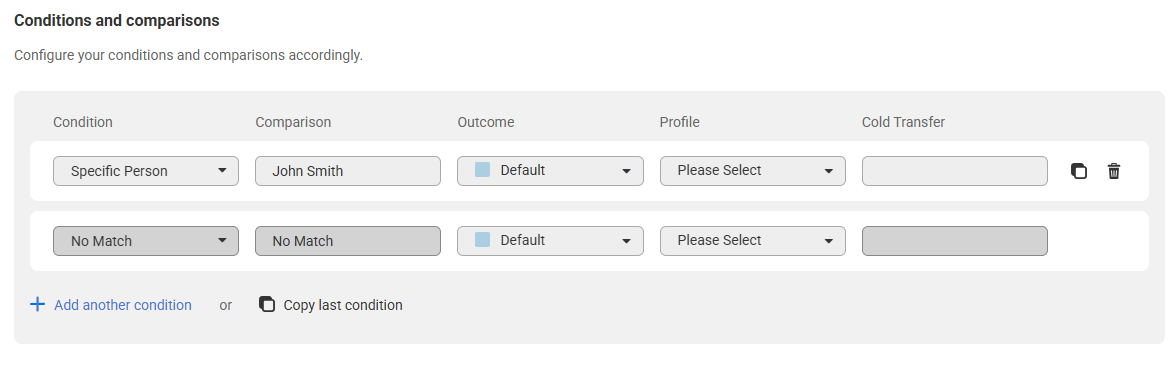Click the duplicate icon for John Smith row

[x=1078, y=171]
